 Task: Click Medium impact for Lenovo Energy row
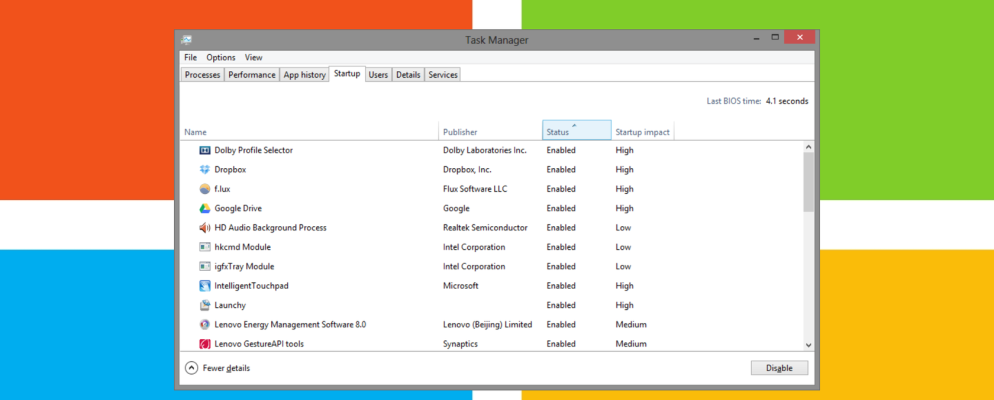pos(631,325)
